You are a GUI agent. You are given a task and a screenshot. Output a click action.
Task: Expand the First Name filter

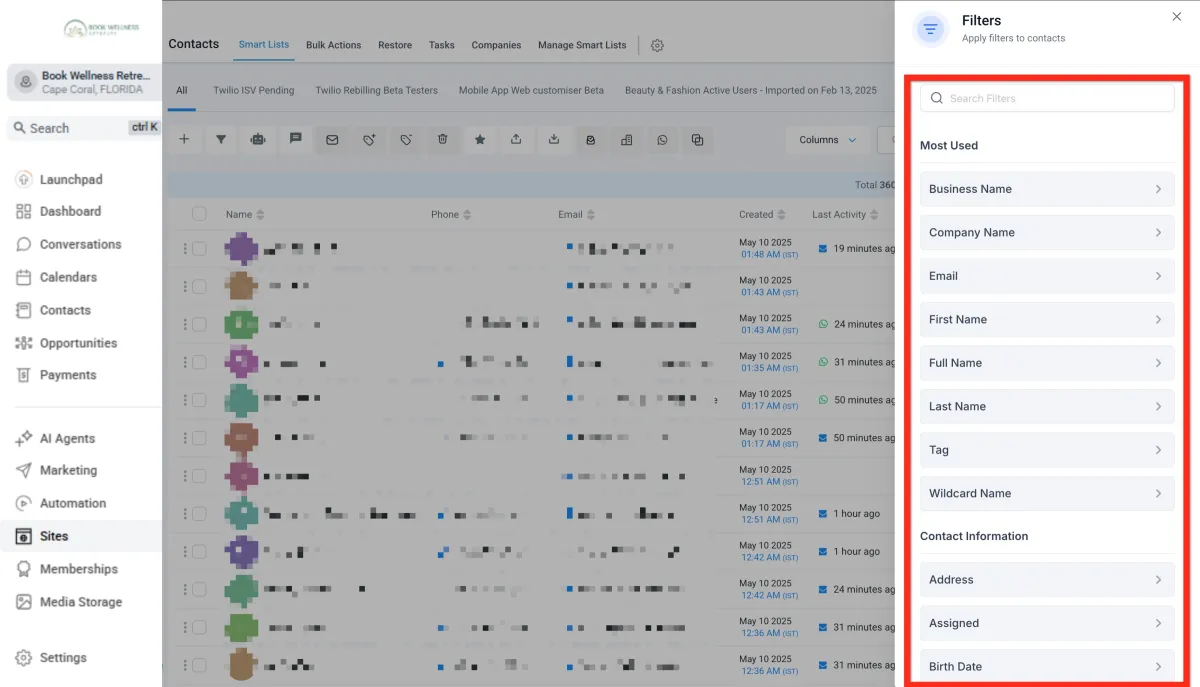(x=1047, y=319)
